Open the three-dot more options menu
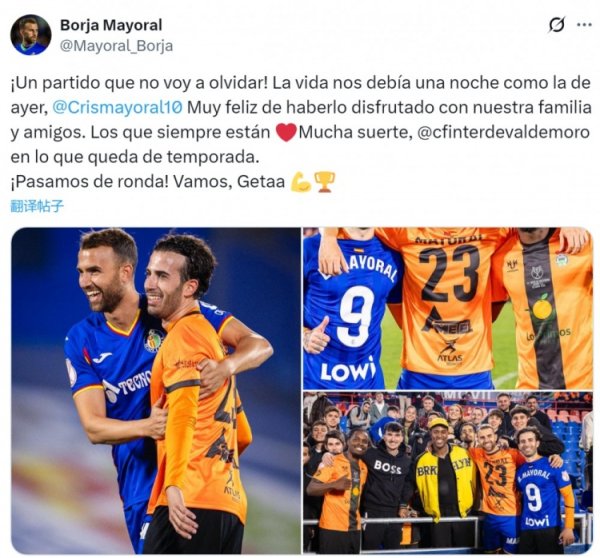Screen dimensions: 600x558 [x=584, y=25]
